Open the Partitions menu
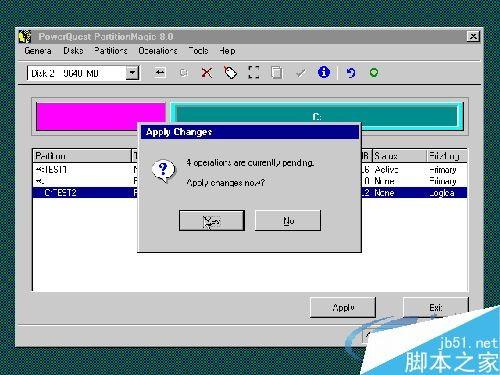 (x=110, y=51)
